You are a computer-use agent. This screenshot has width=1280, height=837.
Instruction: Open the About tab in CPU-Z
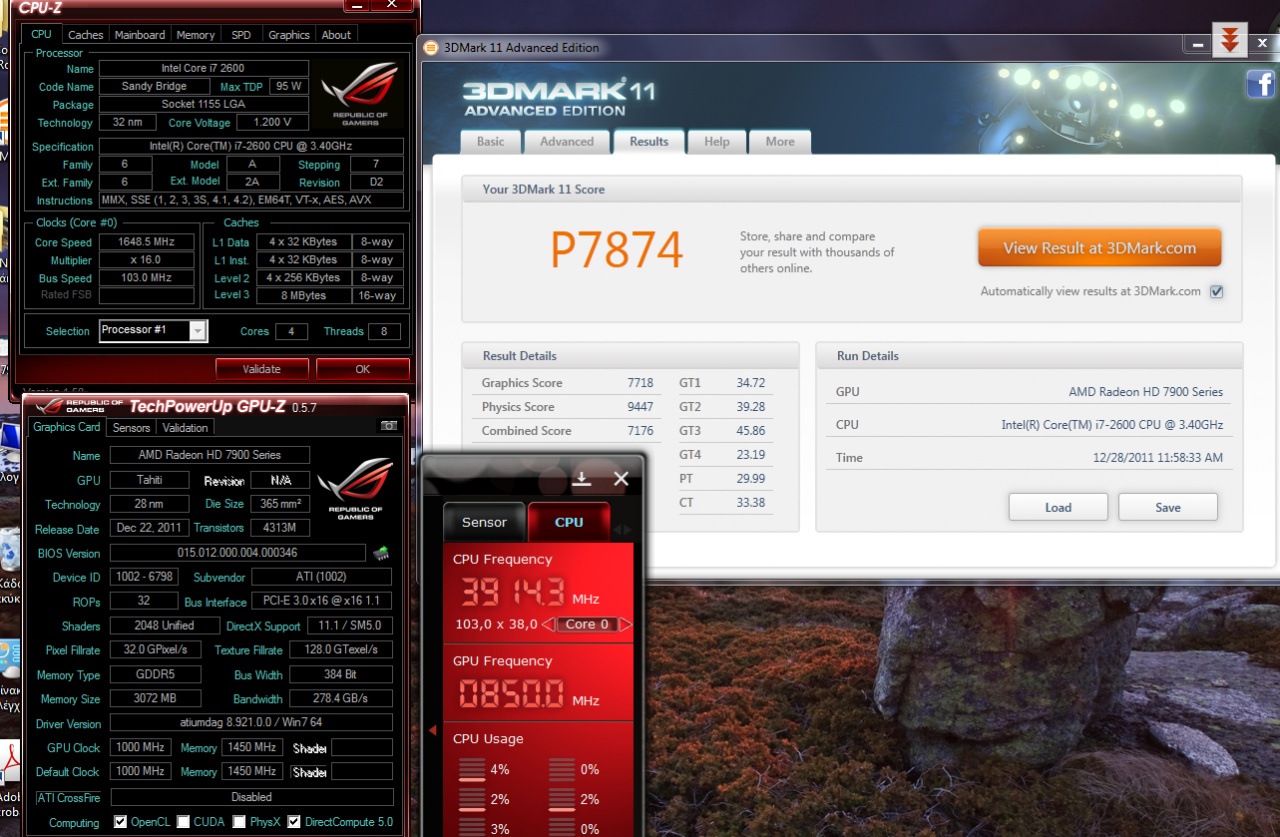point(336,34)
